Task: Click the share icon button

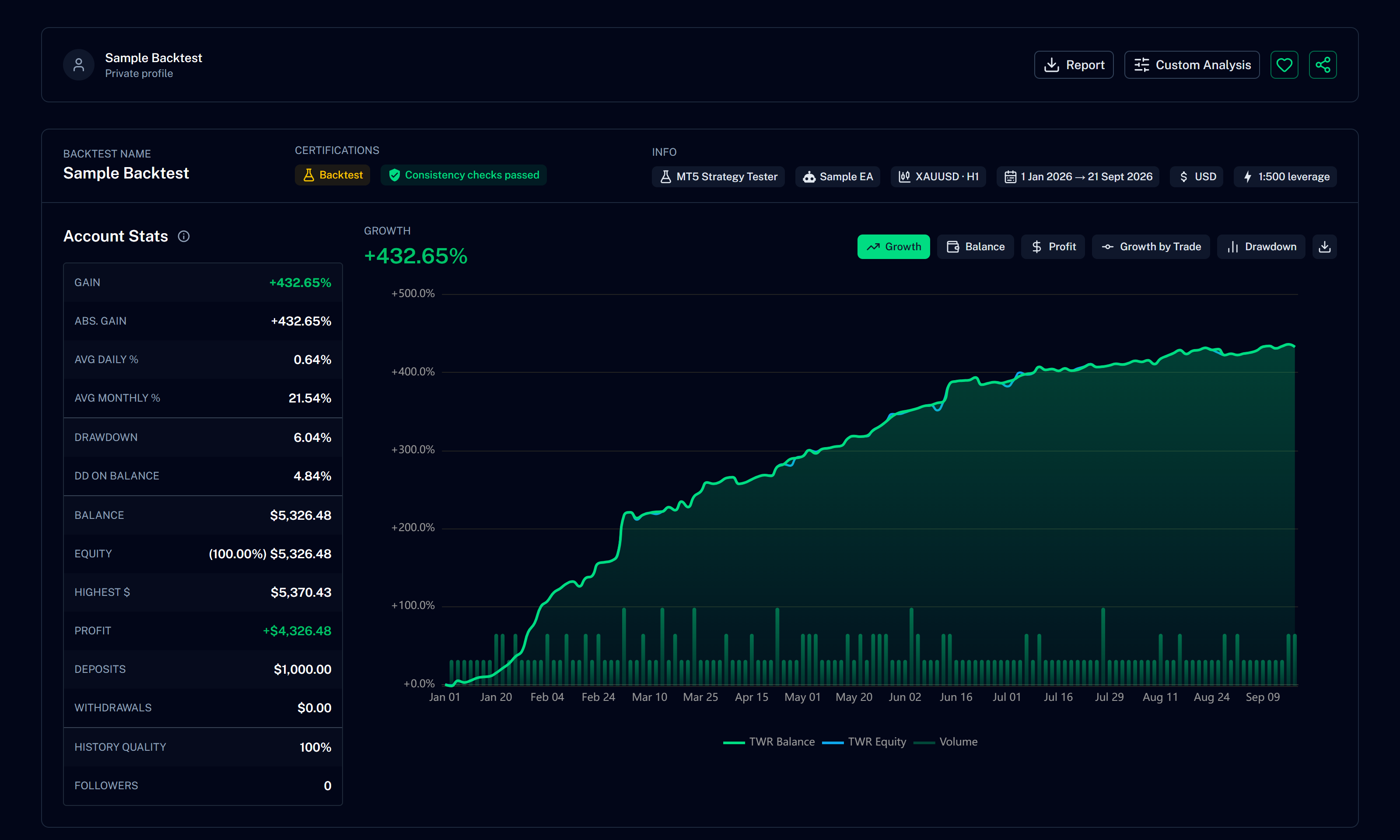Action: [1323, 65]
